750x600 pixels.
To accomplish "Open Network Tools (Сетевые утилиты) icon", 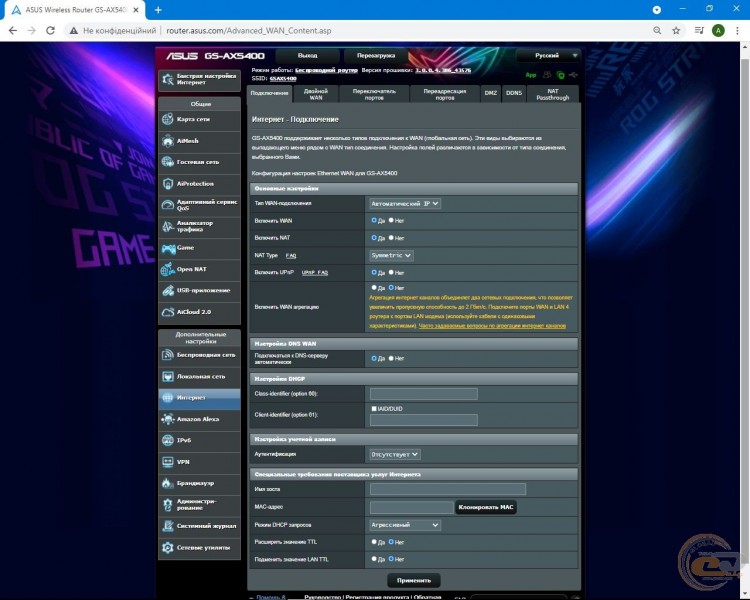I will pyautogui.click(x=167, y=547).
